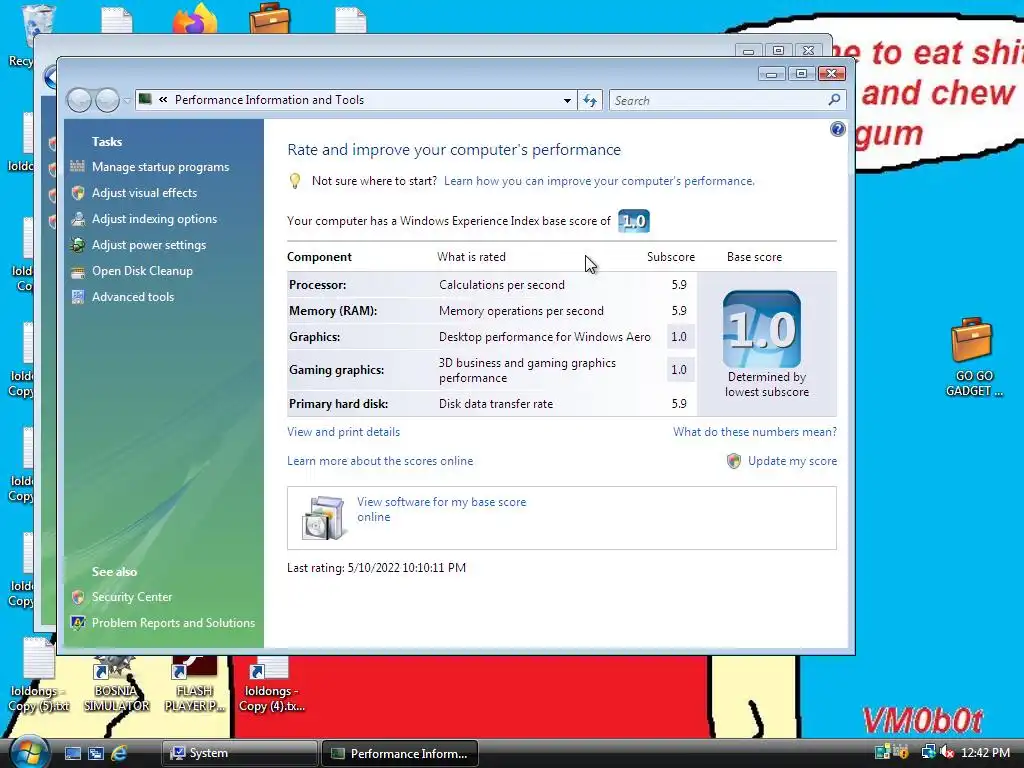The height and width of the screenshot is (768, 1024).
Task: Click Performance Information and Tools address text
Action: tap(270, 100)
